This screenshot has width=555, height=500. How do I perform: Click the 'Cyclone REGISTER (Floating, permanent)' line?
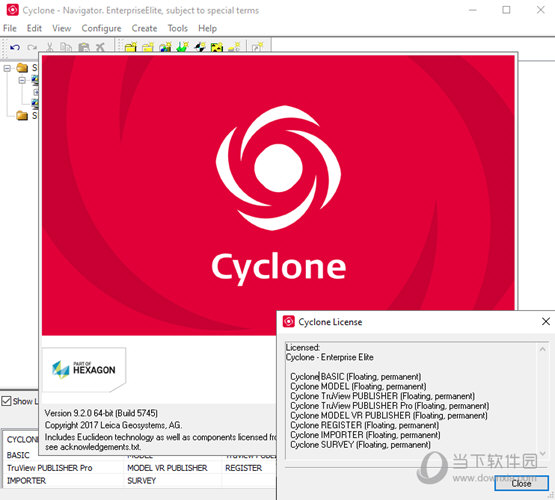click(365, 425)
